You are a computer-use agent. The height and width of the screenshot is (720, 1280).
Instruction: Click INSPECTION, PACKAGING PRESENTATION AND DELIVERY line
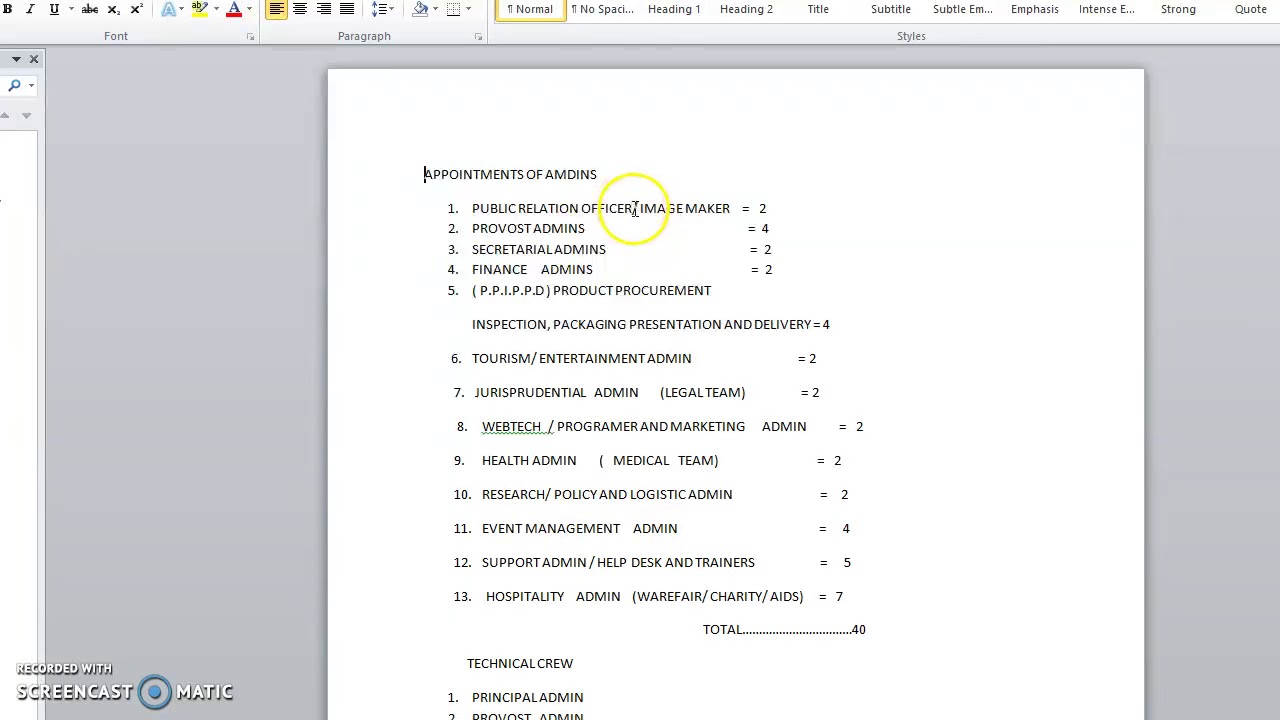[x=651, y=324]
